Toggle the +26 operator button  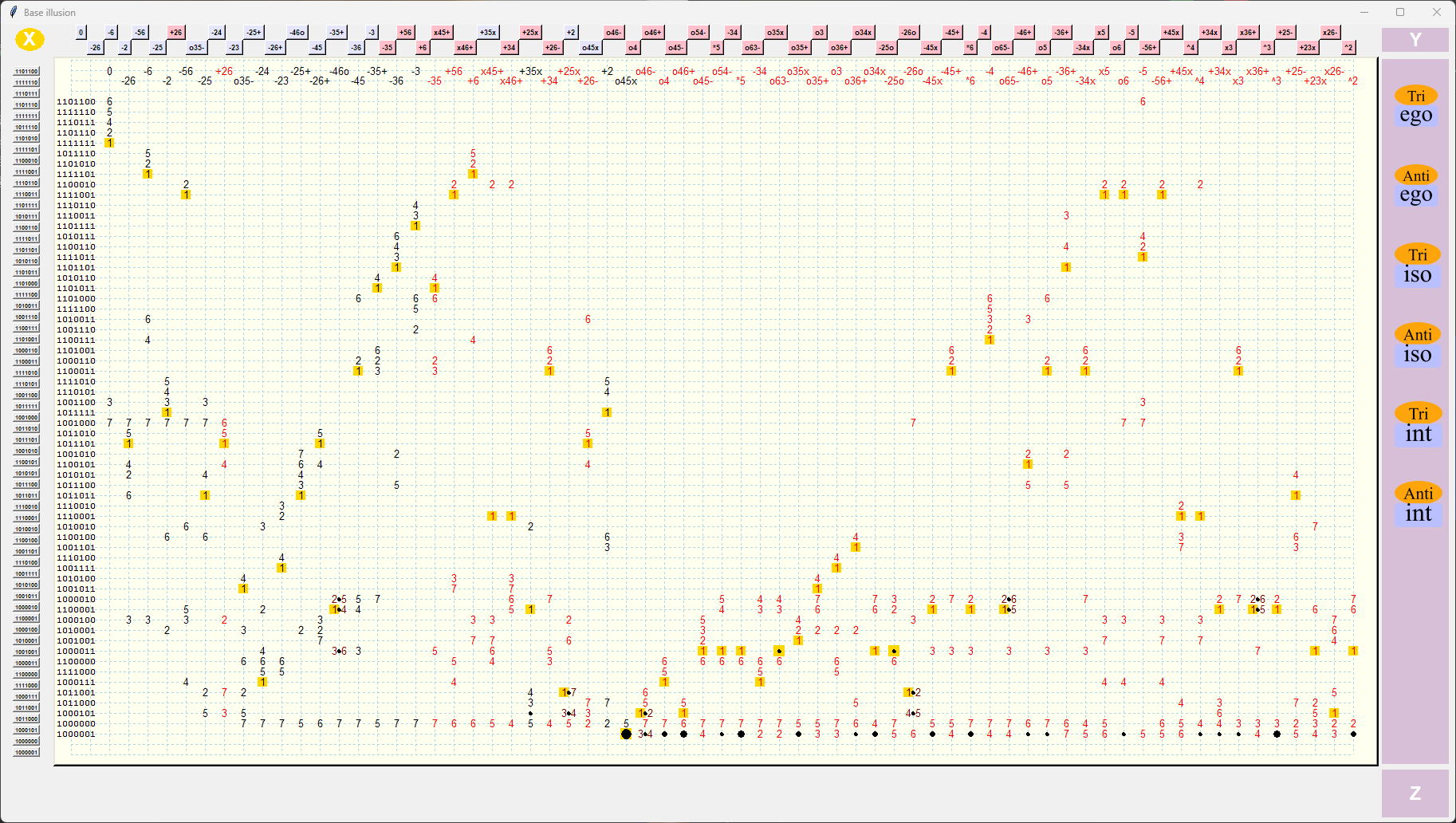pos(175,32)
